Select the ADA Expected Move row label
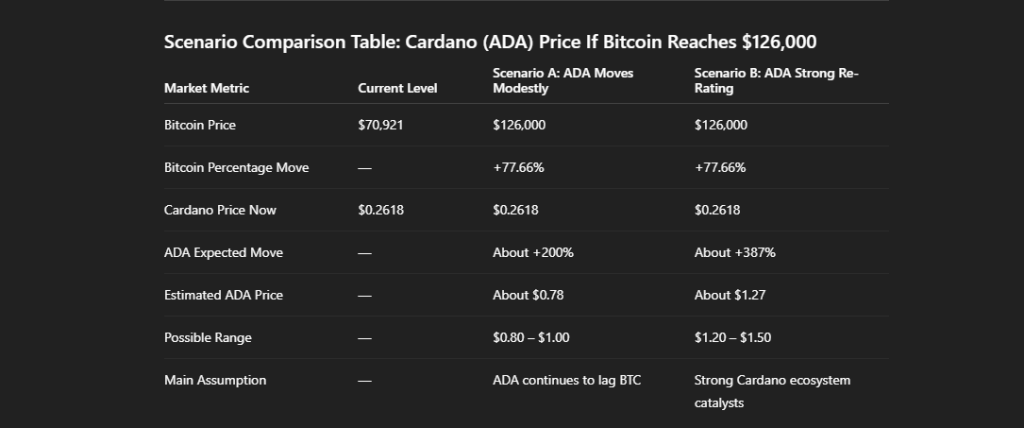This screenshot has height=428, width=1024. (223, 252)
